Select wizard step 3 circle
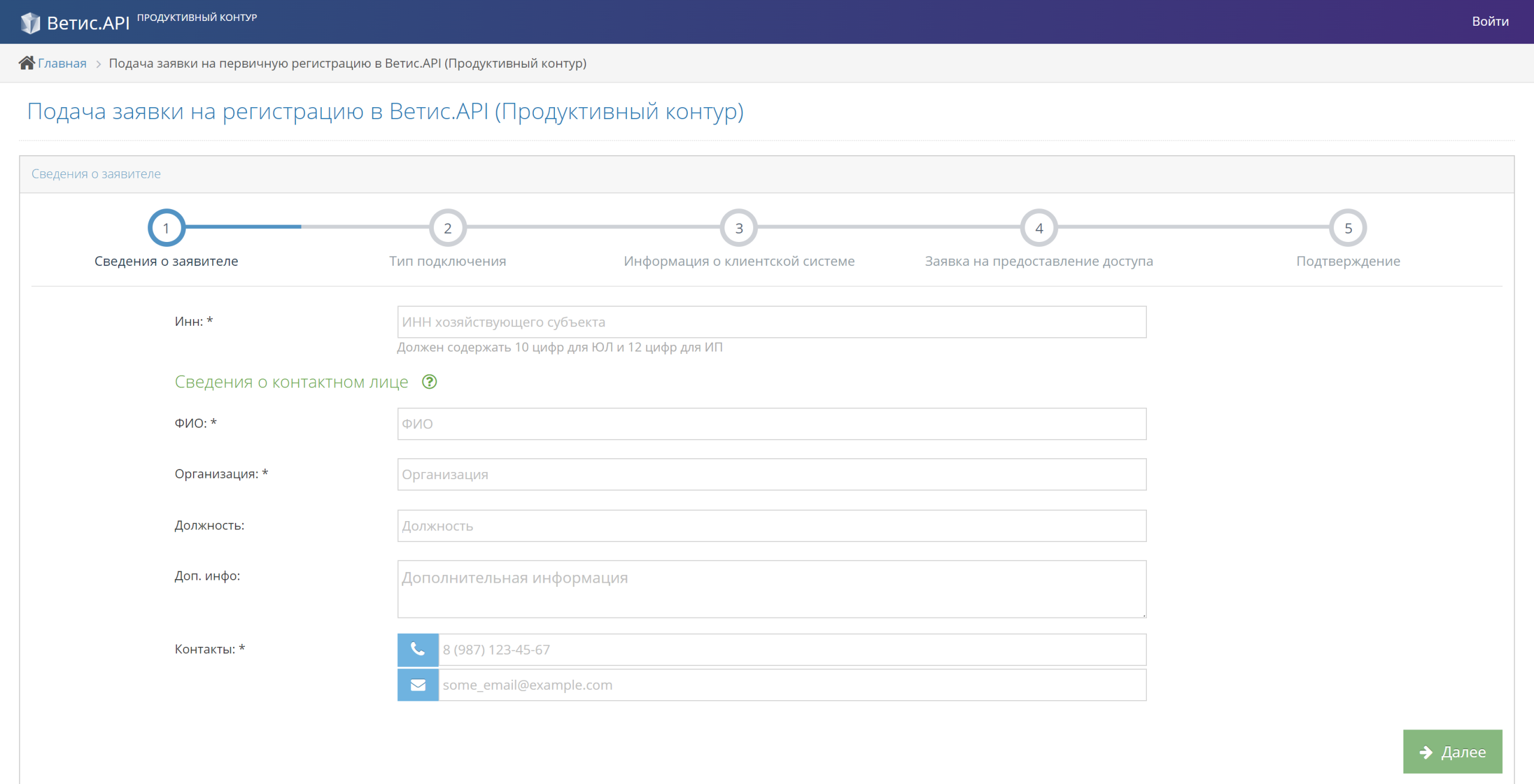This screenshot has height=784, width=1534. (739, 228)
